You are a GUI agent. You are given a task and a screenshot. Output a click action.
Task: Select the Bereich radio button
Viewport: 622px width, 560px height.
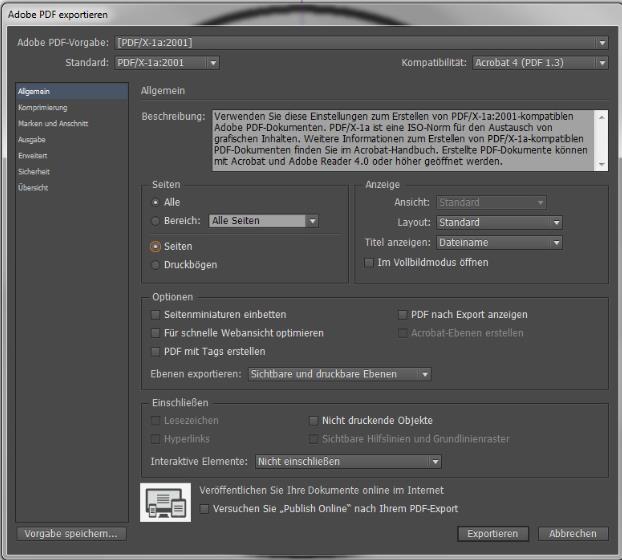coord(156,221)
